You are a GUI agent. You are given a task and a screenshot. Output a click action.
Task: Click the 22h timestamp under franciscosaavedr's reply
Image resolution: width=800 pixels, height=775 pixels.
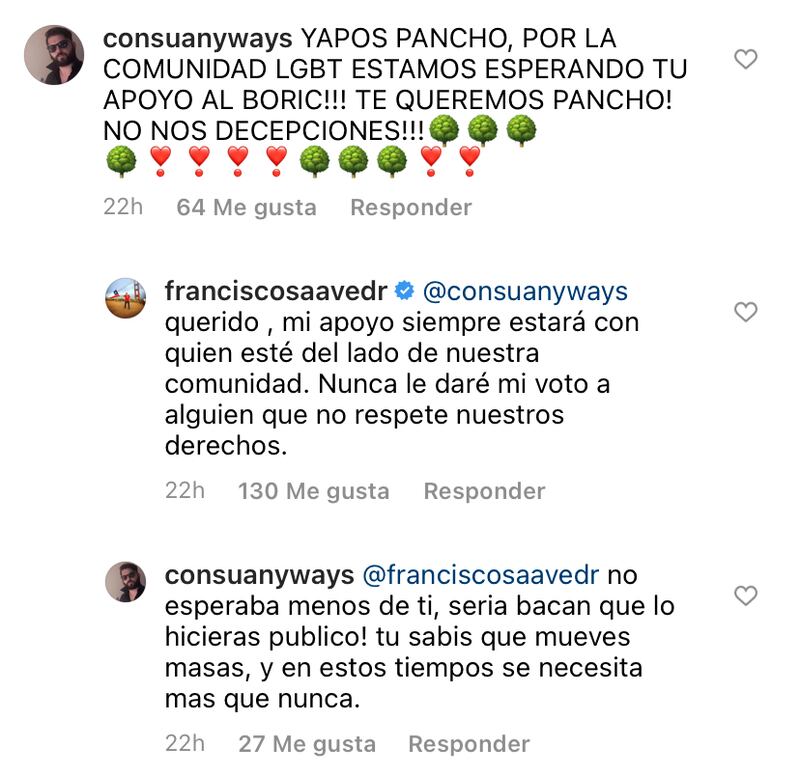185,491
